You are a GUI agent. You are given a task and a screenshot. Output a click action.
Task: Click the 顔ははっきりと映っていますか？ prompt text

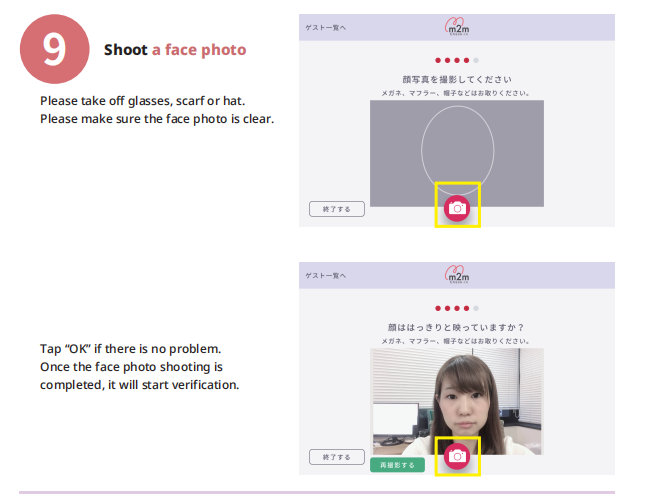(x=456, y=327)
